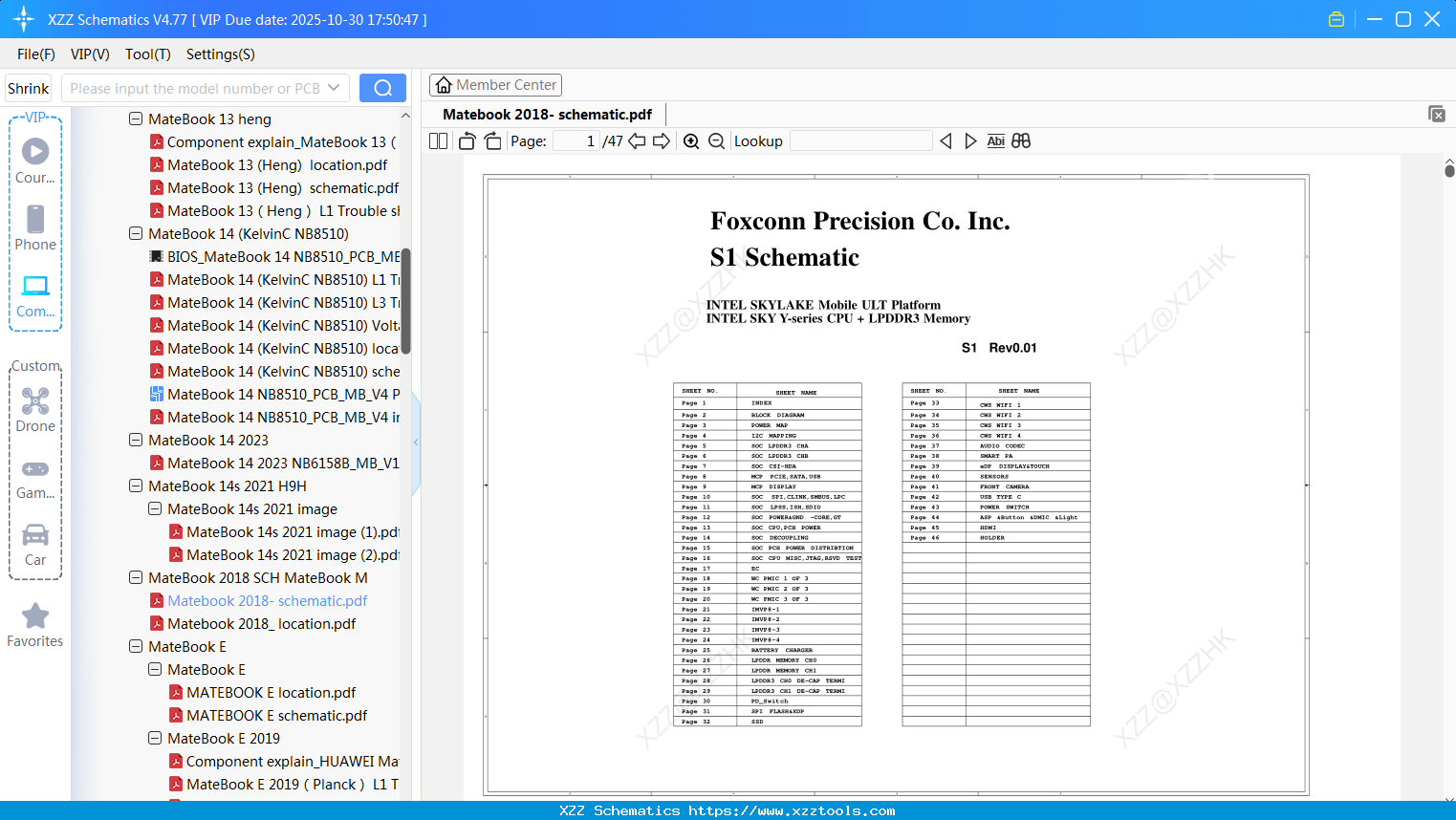Rotate the page clockwise
Screen dimensions: 1456x820
(493, 141)
